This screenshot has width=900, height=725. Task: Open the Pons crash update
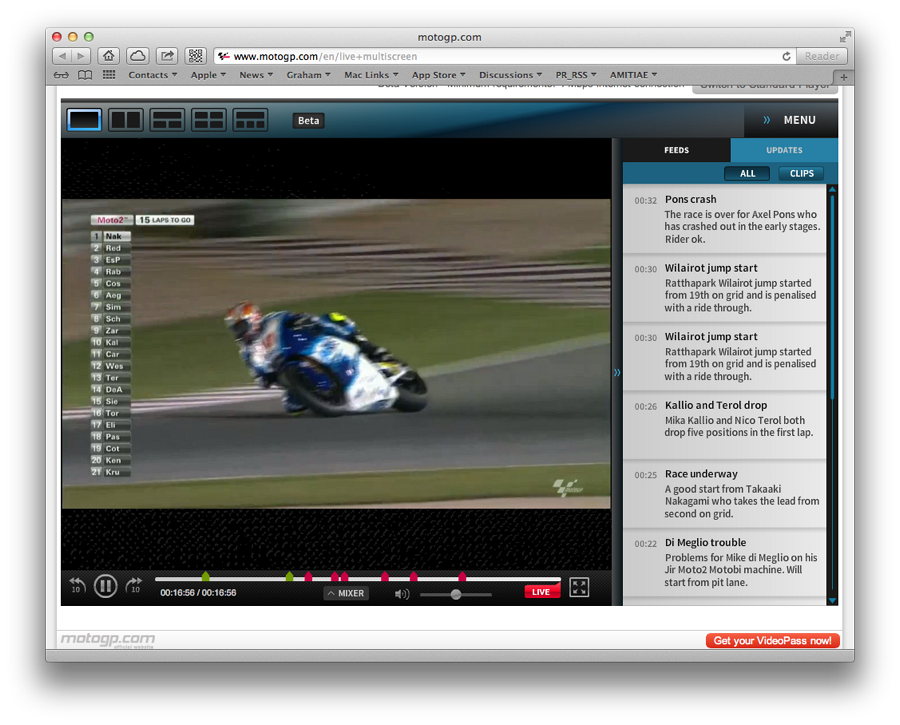coord(724,219)
